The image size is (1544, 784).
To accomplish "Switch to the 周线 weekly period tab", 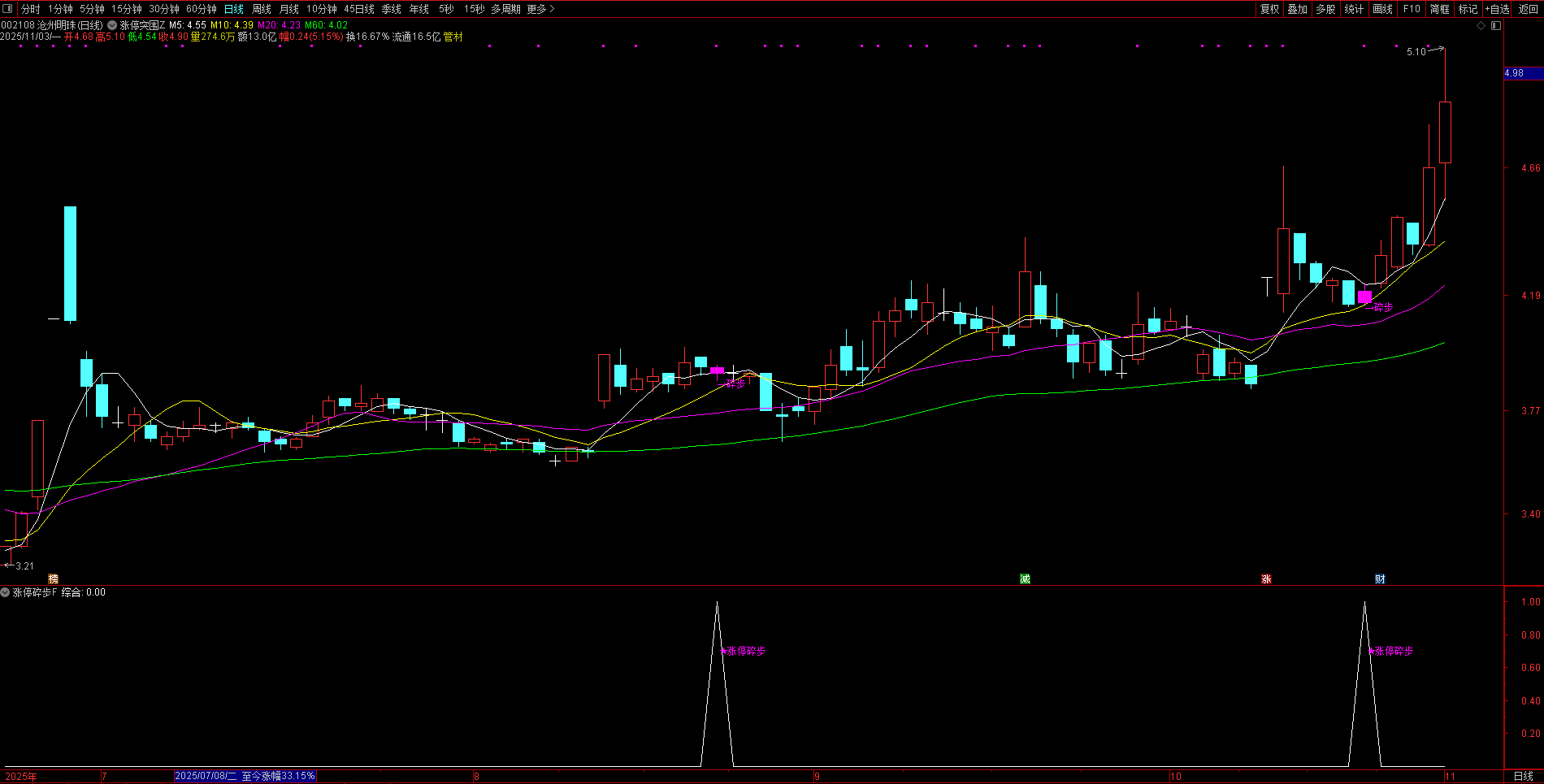I will click(x=262, y=9).
